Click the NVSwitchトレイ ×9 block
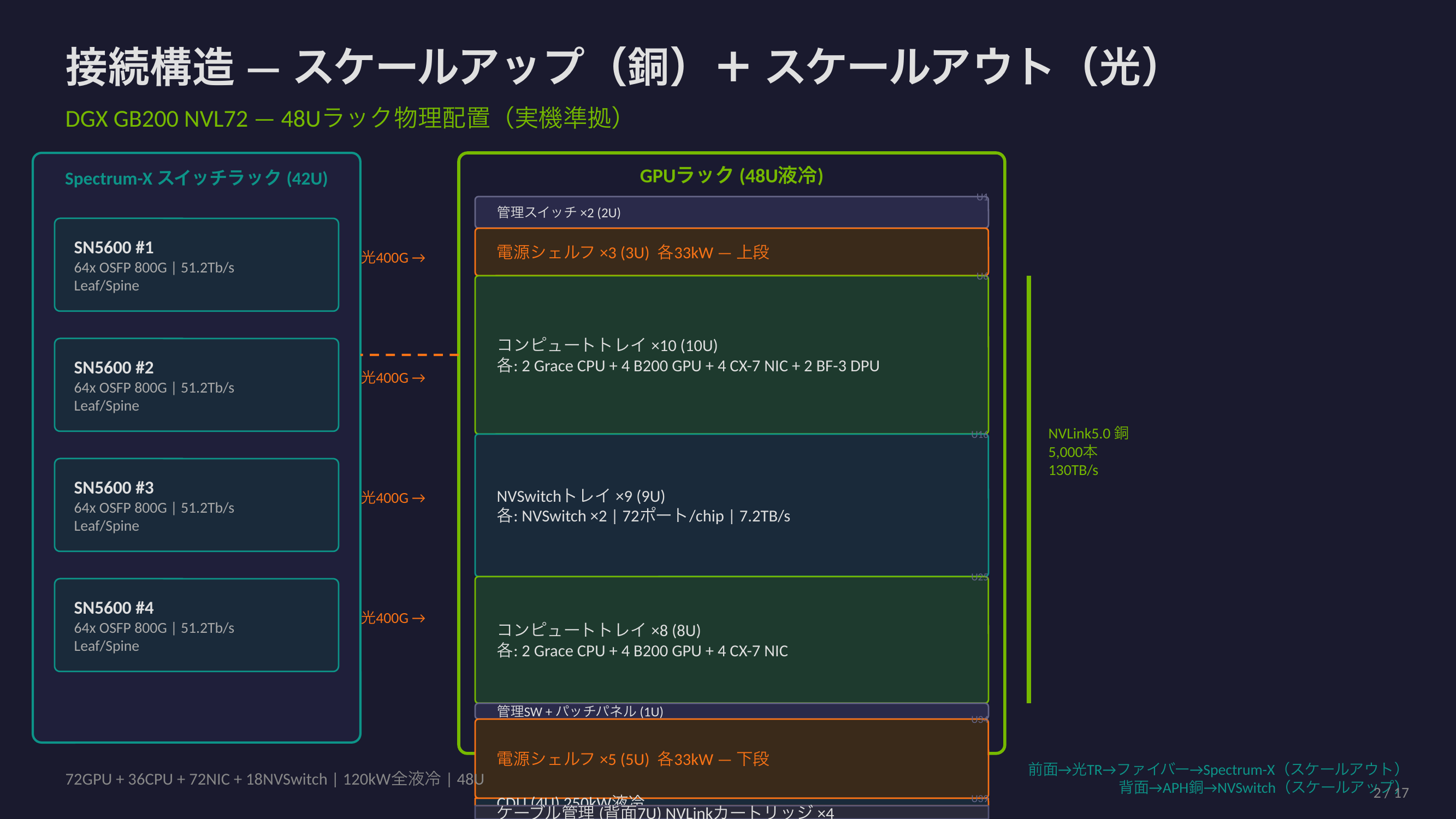This screenshot has height=819, width=1456. (x=731, y=505)
